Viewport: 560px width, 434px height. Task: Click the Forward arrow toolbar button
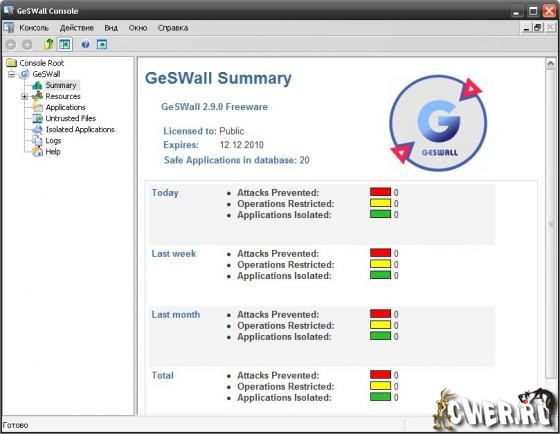(x=27, y=45)
